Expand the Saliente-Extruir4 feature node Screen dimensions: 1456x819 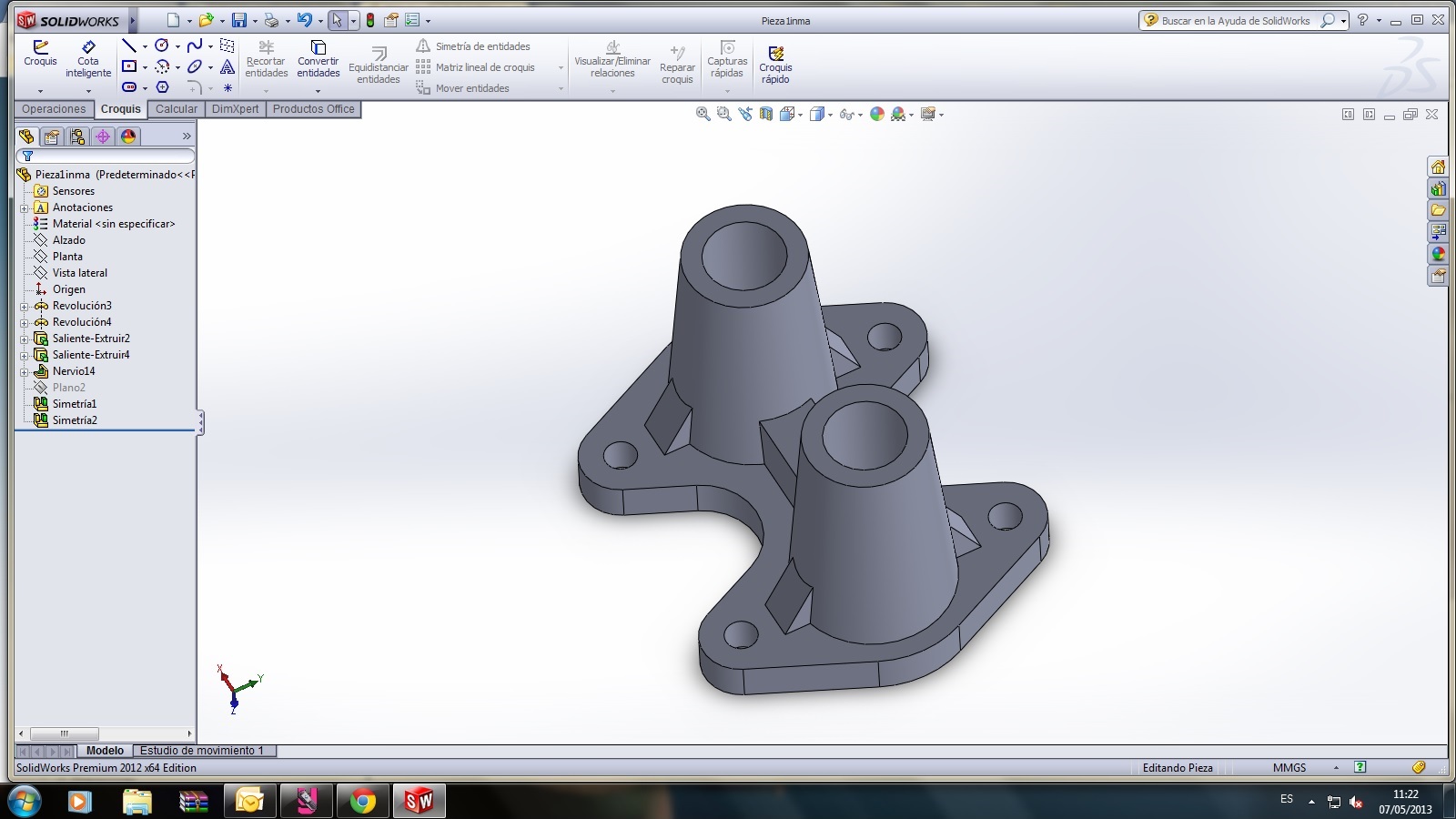point(24,355)
